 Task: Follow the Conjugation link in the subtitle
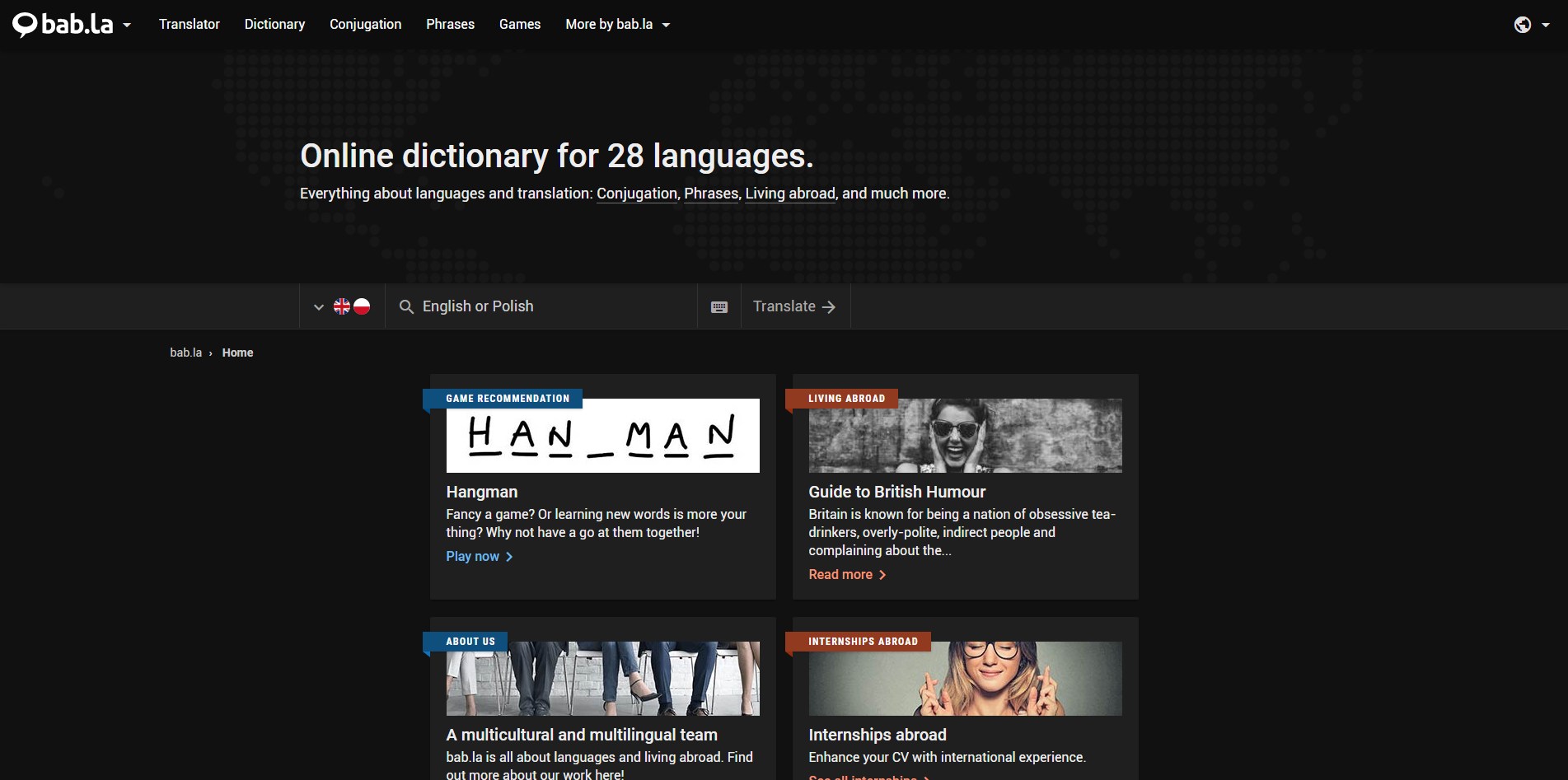click(637, 194)
